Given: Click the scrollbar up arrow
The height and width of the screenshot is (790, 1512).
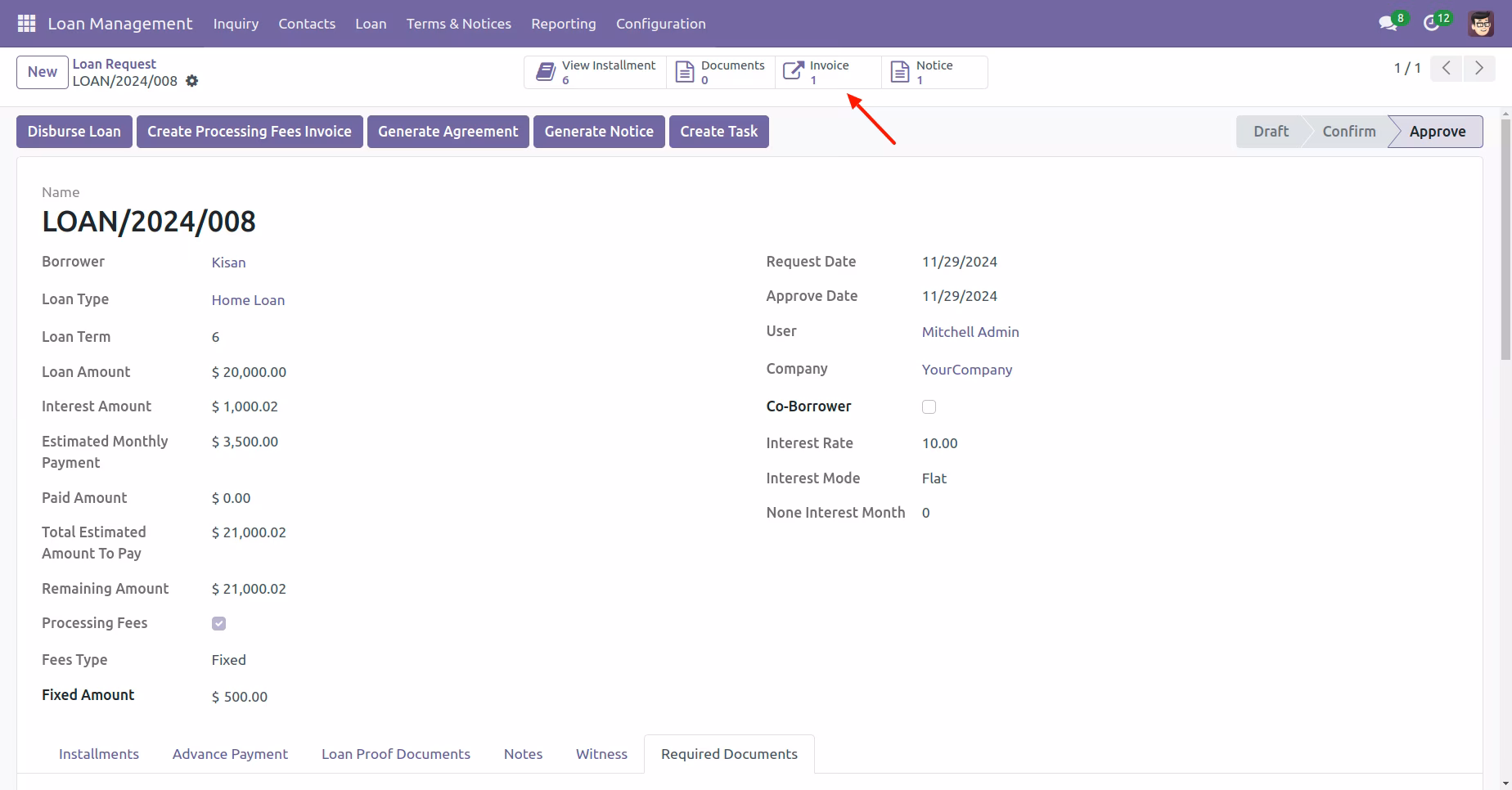Looking at the screenshot, I should coord(1505,114).
